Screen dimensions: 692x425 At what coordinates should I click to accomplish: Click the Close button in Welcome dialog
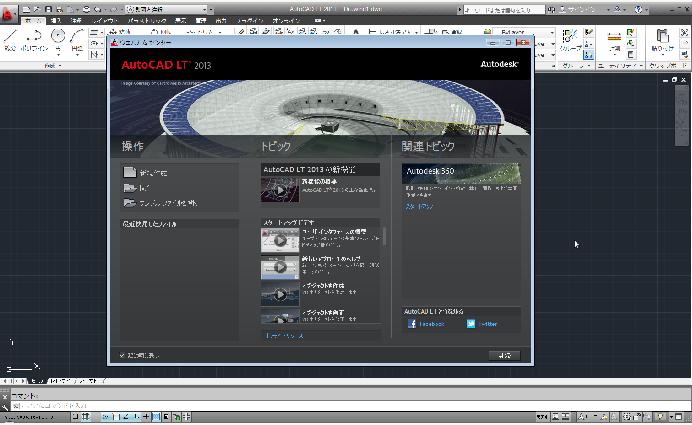click(504, 355)
